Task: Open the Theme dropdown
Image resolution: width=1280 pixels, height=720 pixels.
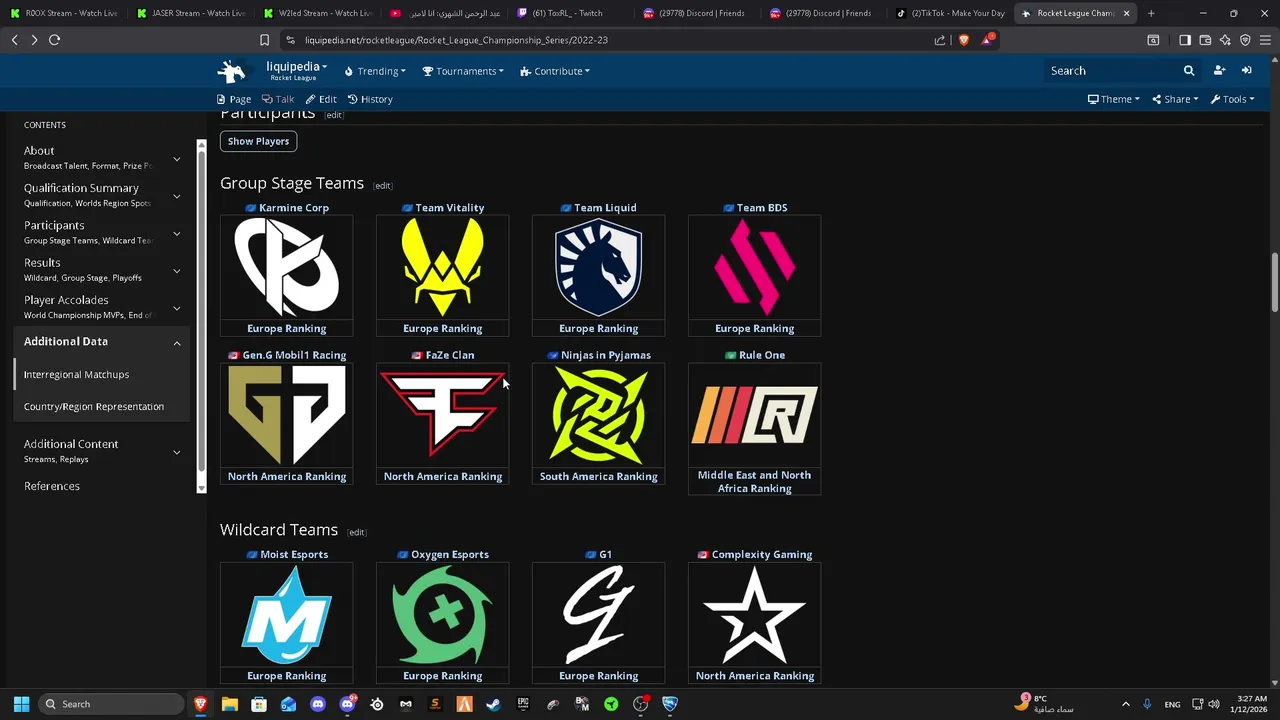Action: (1114, 99)
